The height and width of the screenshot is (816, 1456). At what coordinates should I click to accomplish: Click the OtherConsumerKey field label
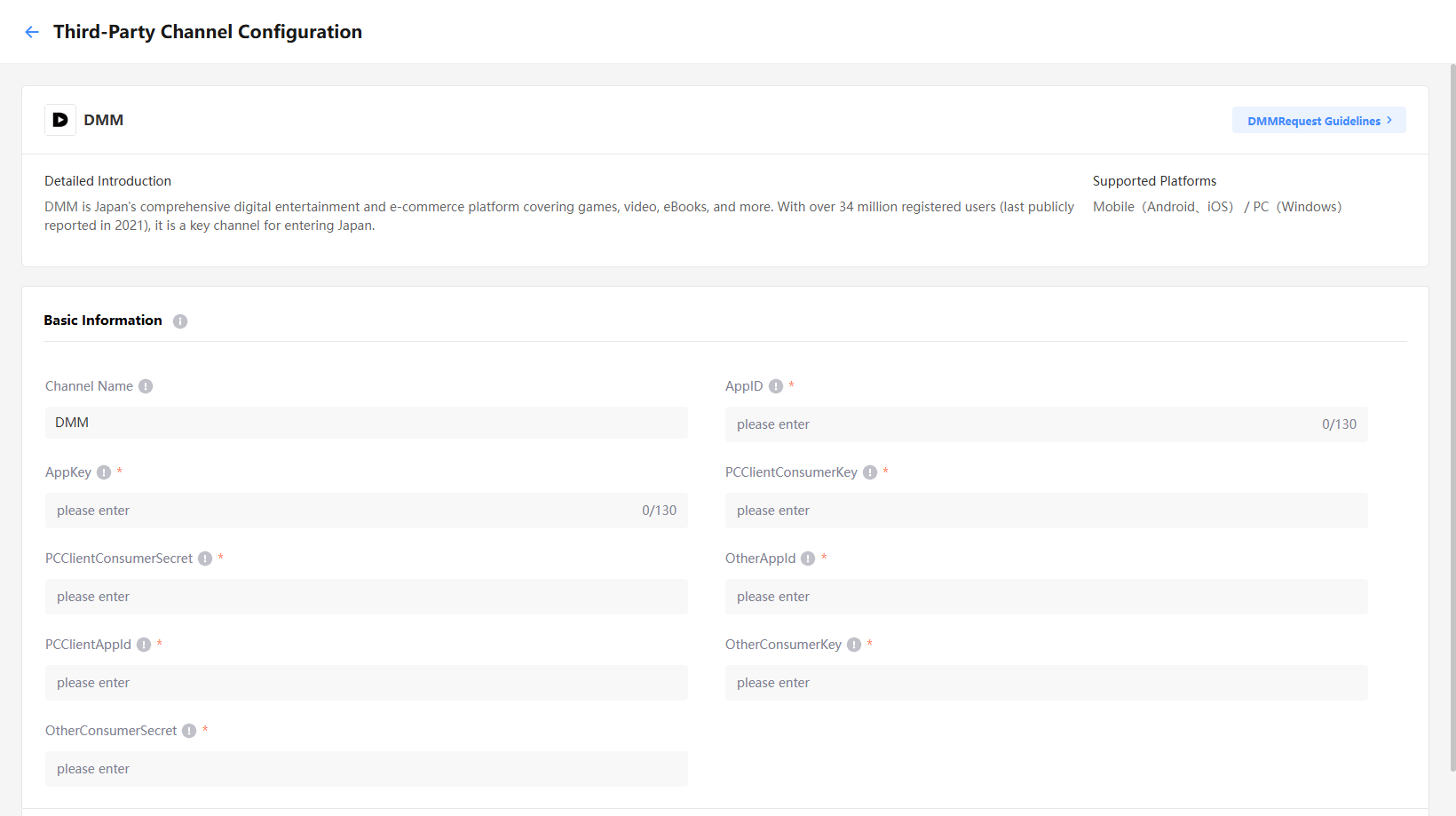[783, 645]
